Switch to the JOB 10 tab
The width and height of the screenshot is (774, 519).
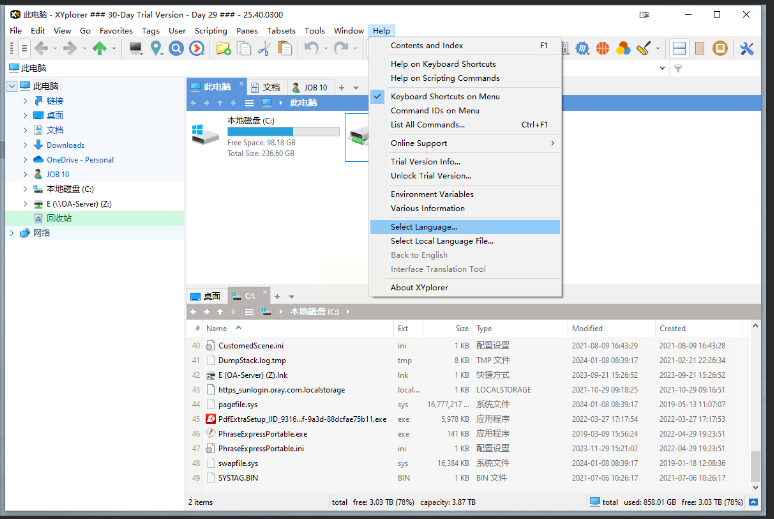pyautogui.click(x=310, y=87)
